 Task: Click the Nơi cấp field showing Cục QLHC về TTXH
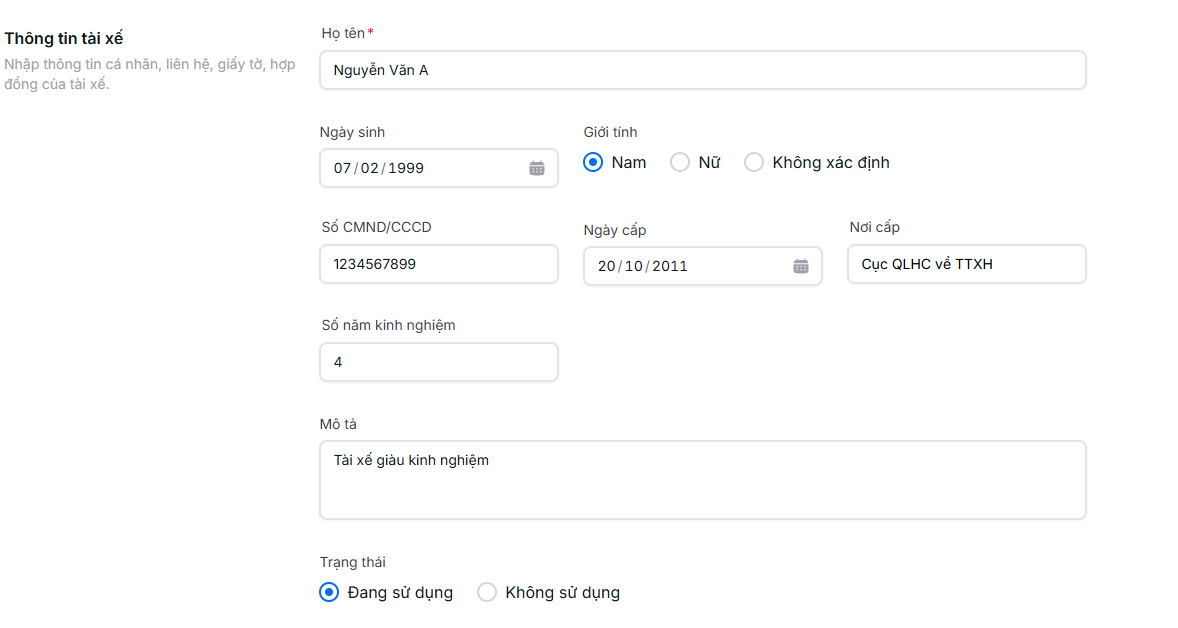(966, 264)
